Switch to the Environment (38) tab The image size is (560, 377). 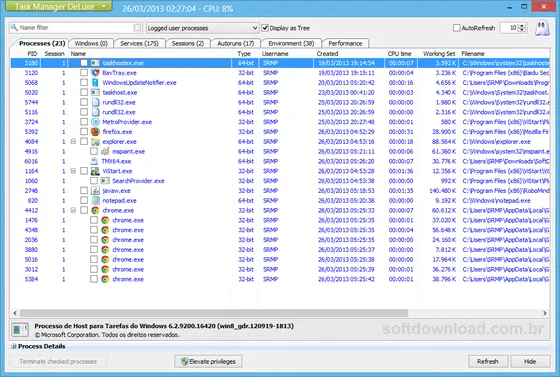click(291, 43)
